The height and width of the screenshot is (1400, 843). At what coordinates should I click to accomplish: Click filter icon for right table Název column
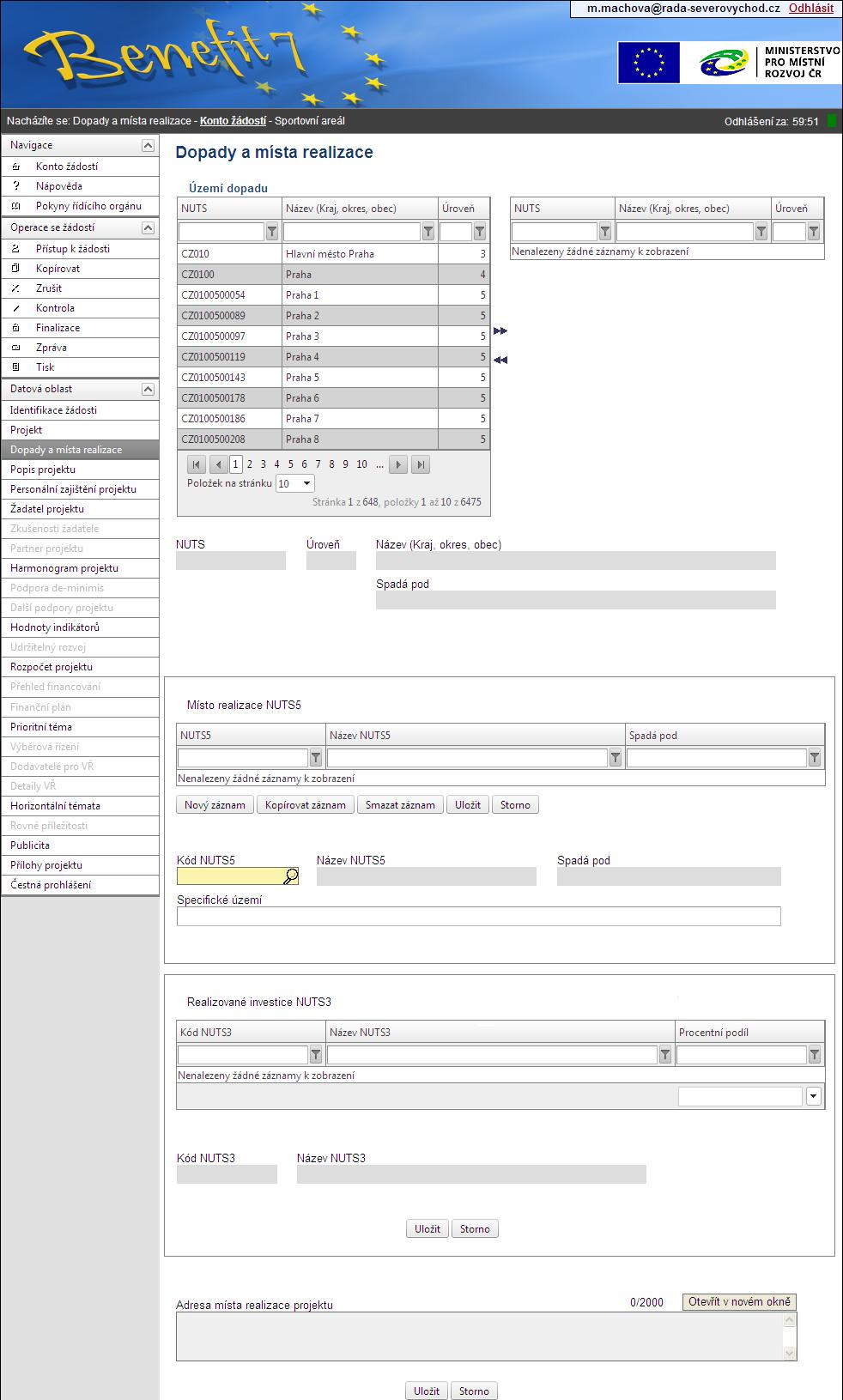[x=761, y=232]
